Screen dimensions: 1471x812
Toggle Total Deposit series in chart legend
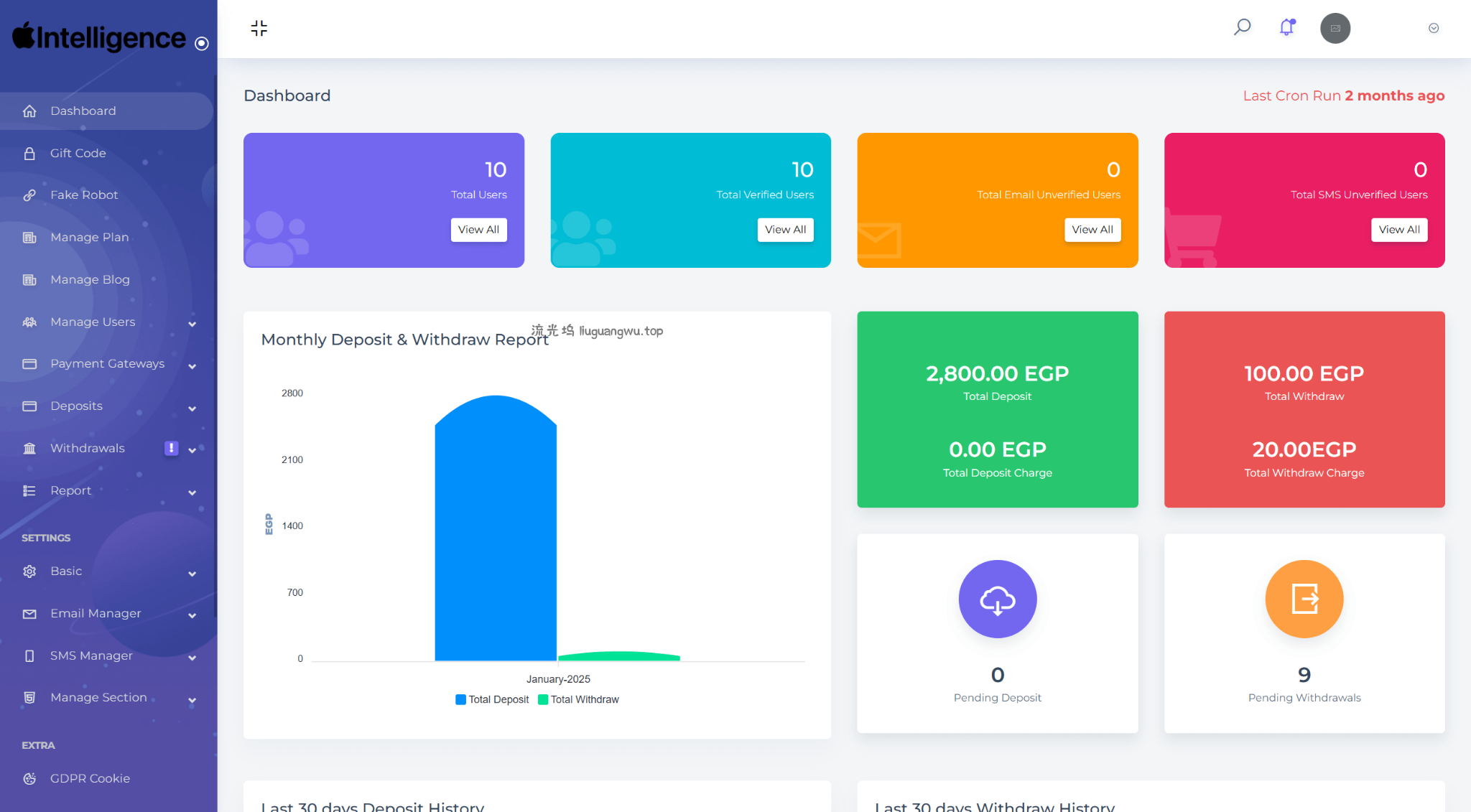tap(492, 699)
